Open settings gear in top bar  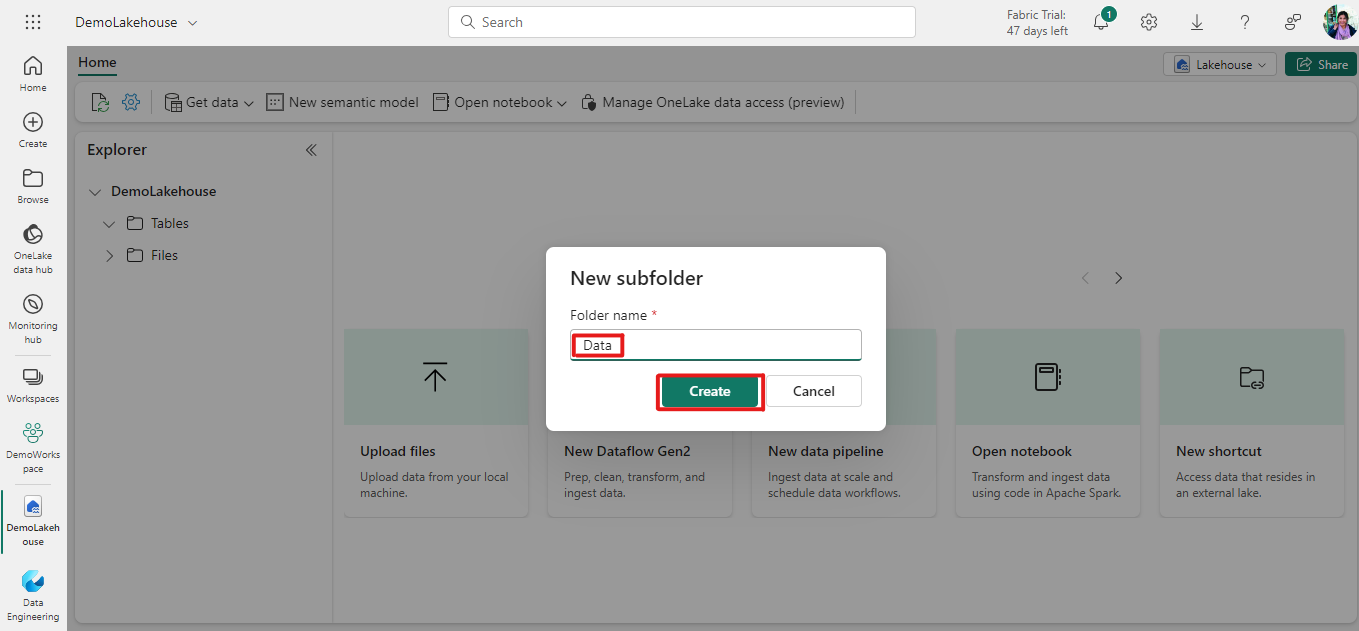(x=1149, y=22)
